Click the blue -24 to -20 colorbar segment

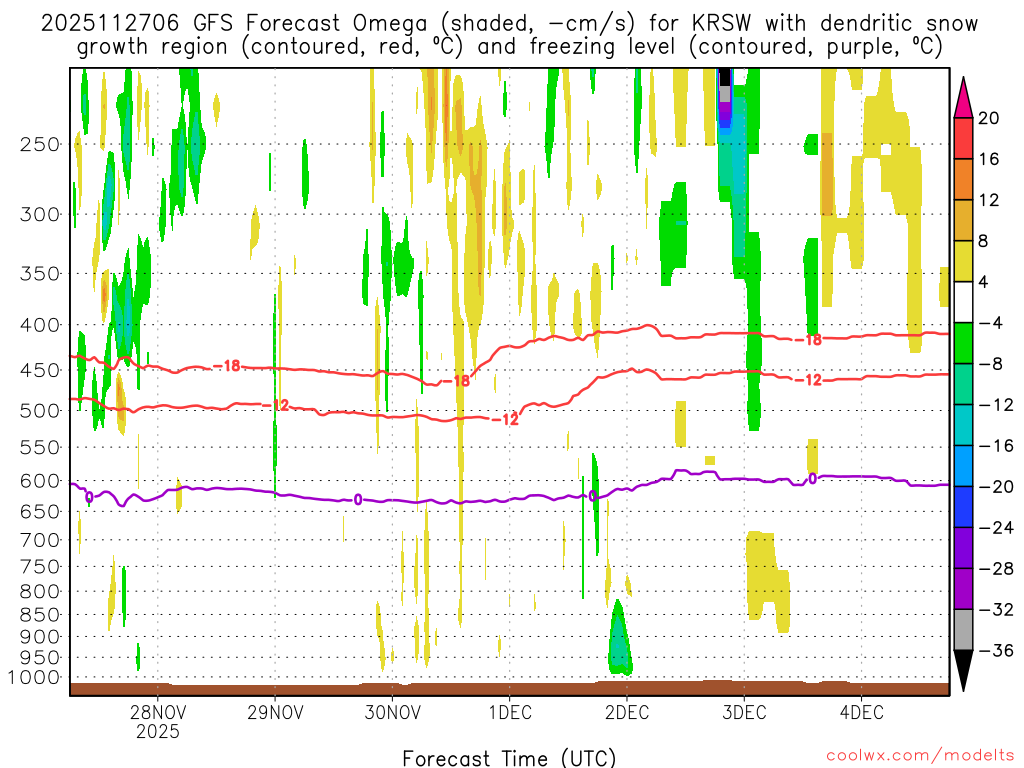(963, 507)
